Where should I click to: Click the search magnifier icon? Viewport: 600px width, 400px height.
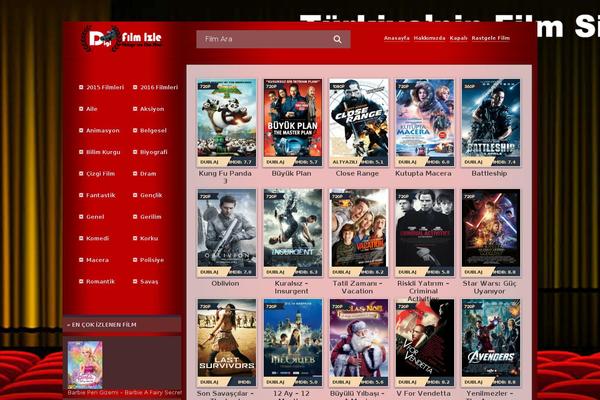337,39
